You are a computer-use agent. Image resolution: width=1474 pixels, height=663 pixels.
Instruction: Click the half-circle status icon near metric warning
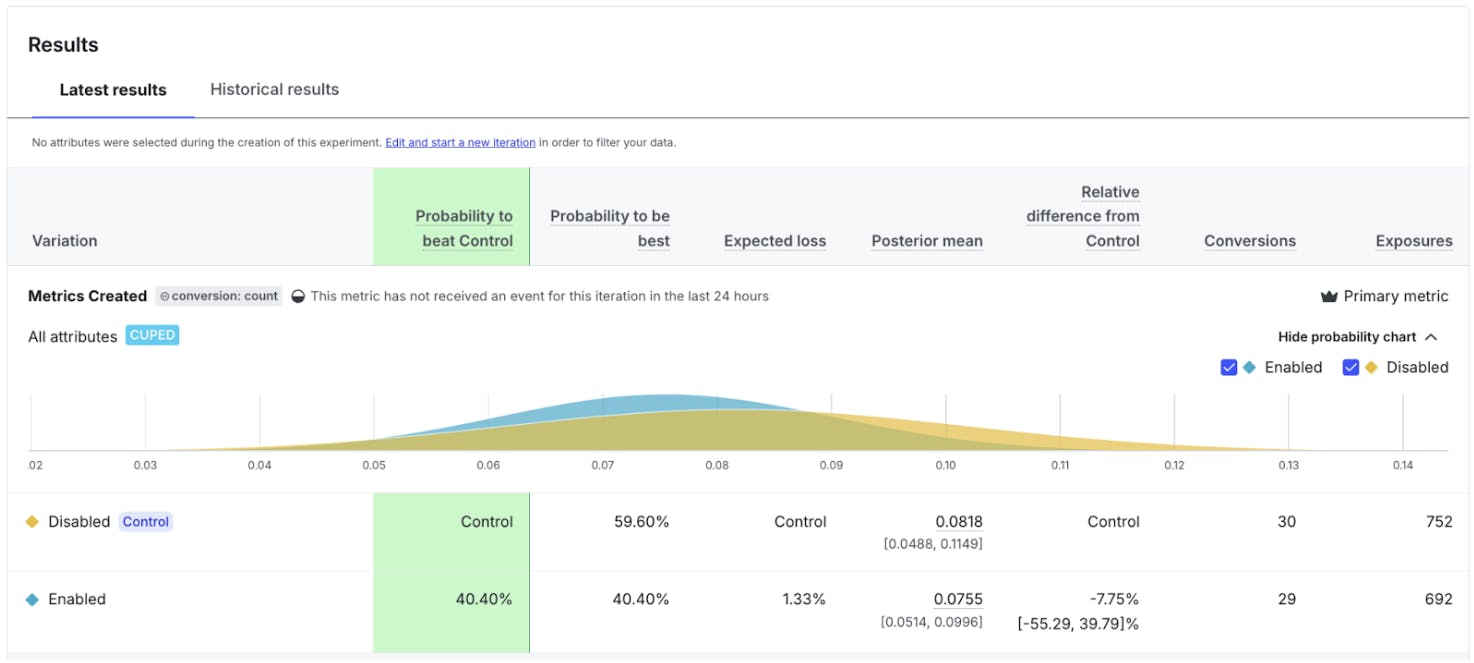(298, 296)
